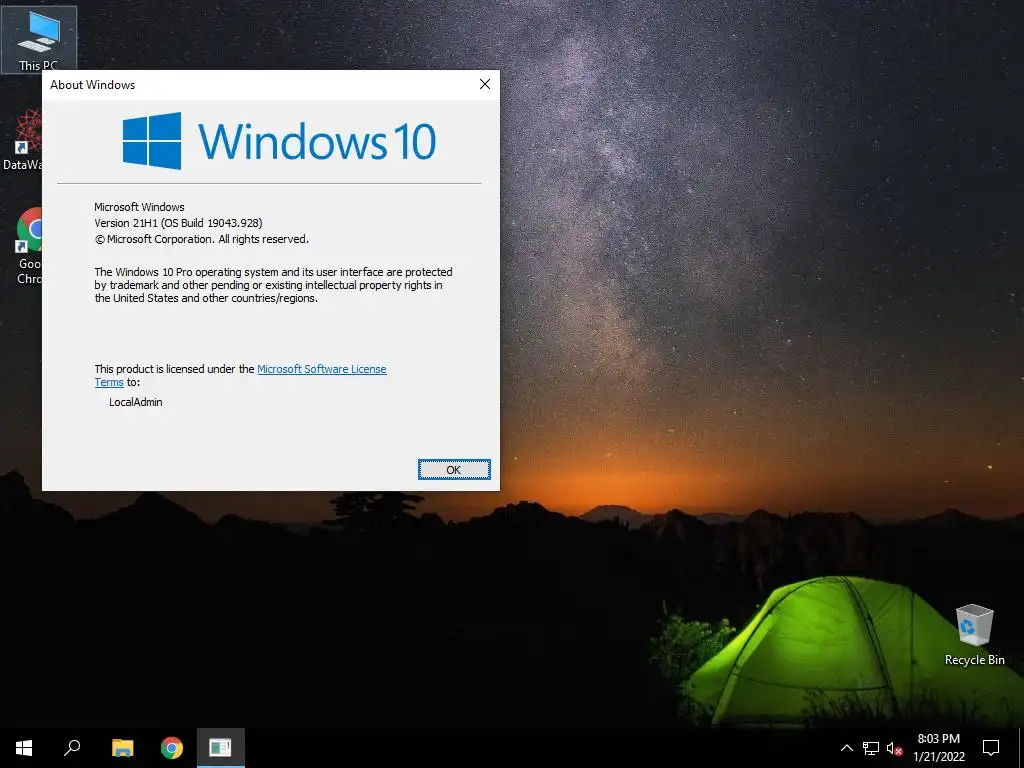The height and width of the screenshot is (768, 1024).
Task: Show hidden system tray icons
Action: click(846, 748)
